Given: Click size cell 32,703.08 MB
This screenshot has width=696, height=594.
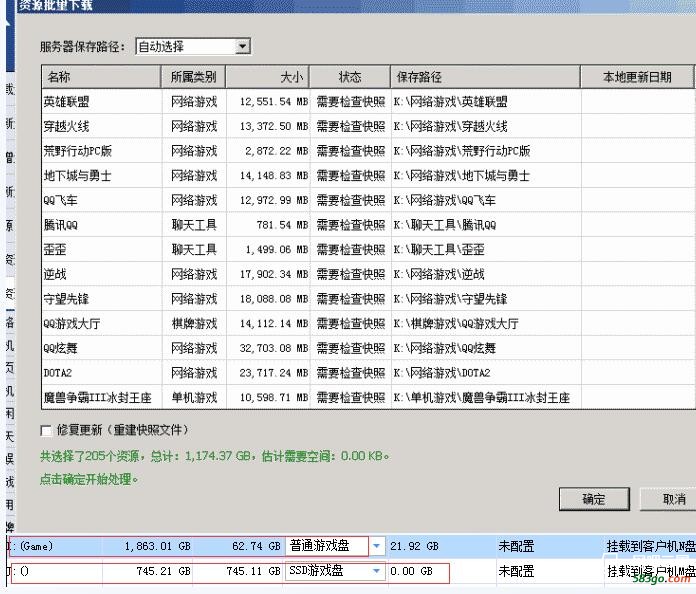Looking at the screenshot, I should [273, 348].
